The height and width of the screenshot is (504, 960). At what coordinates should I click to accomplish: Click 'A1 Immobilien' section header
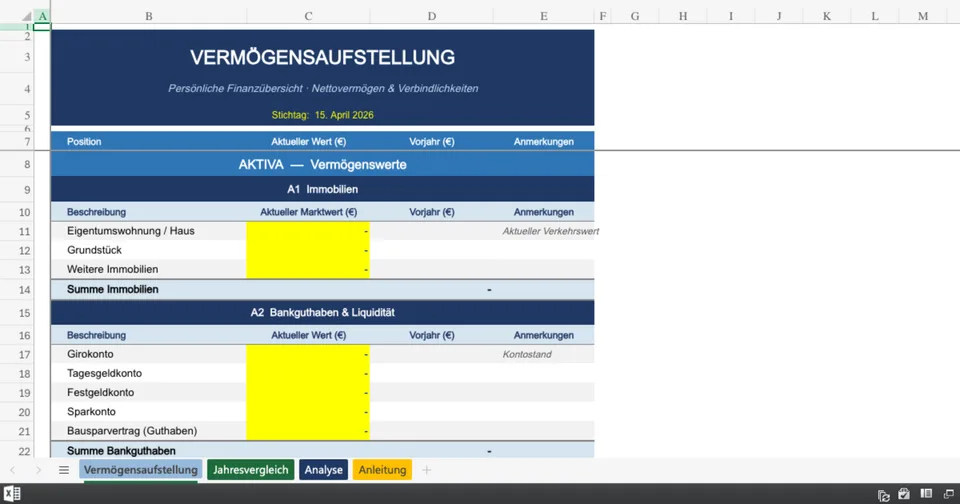(322, 189)
